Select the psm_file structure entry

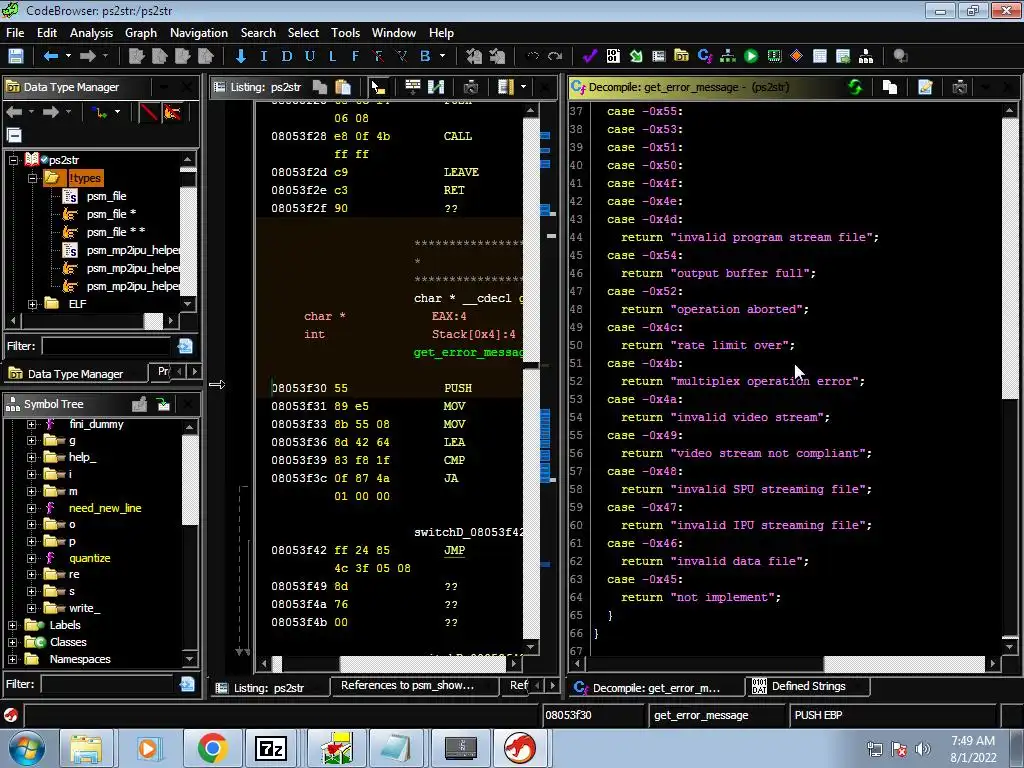click(x=106, y=196)
